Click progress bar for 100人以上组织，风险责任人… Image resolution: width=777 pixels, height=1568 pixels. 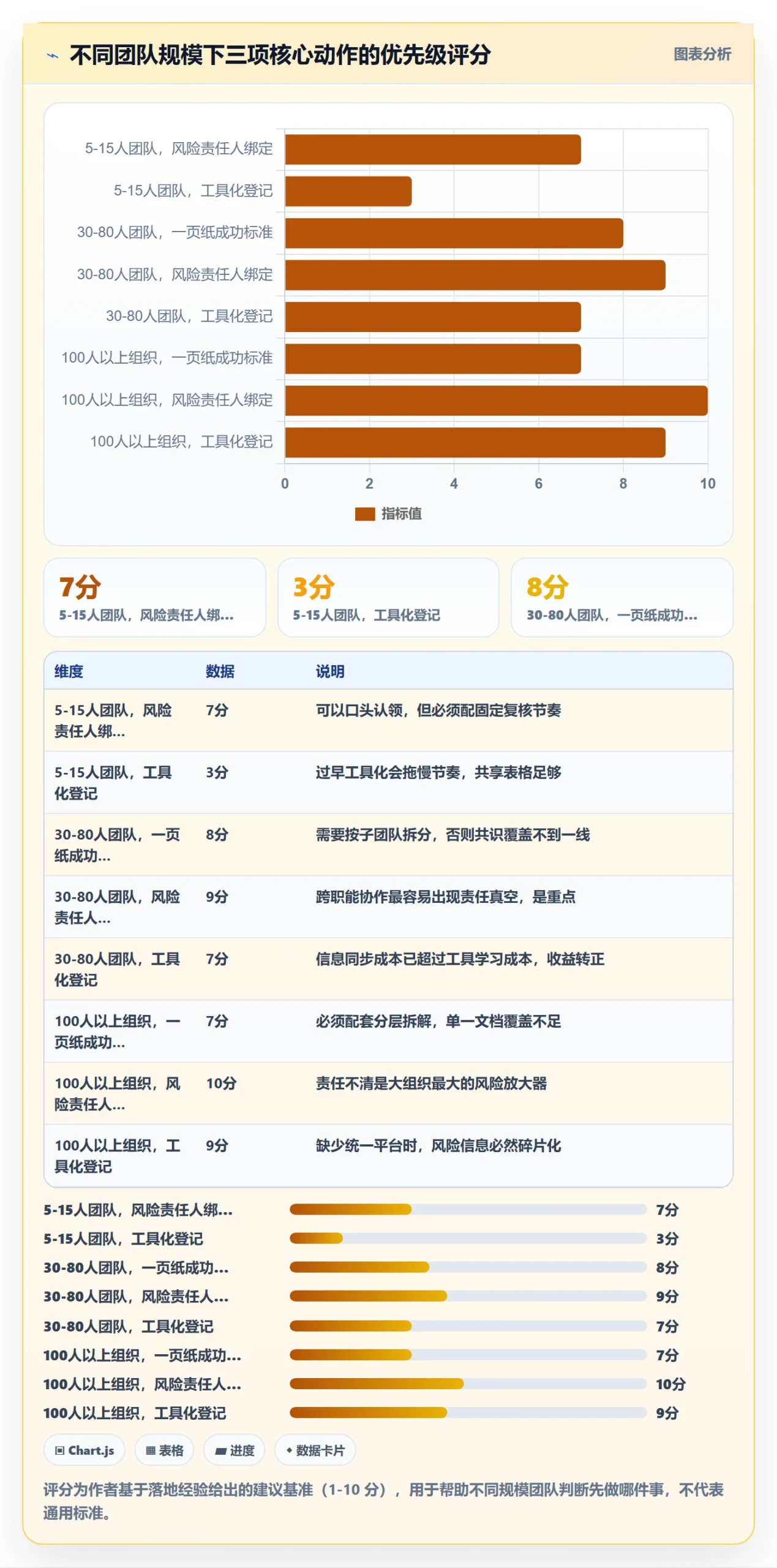[468, 1383]
